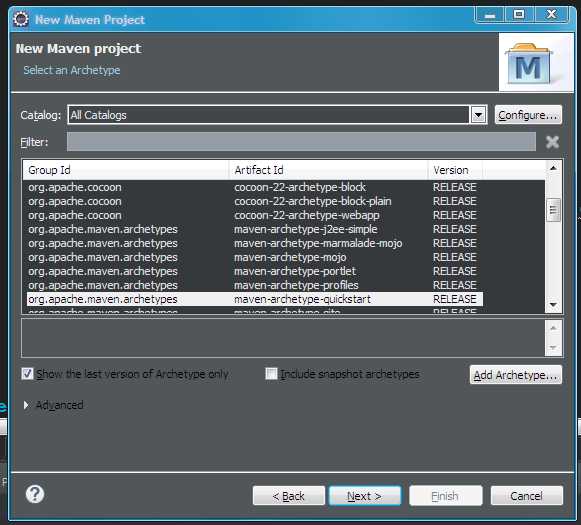Open the Catalog dropdown arrow
581x525 pixels.
coord(478,115)
